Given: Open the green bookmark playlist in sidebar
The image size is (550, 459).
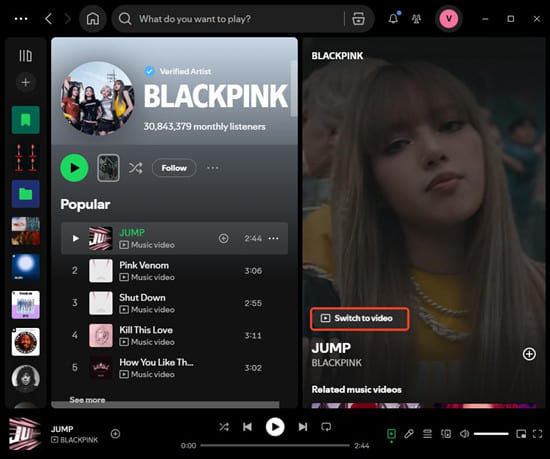Looking at the screenshot, I should pos(26,120).
